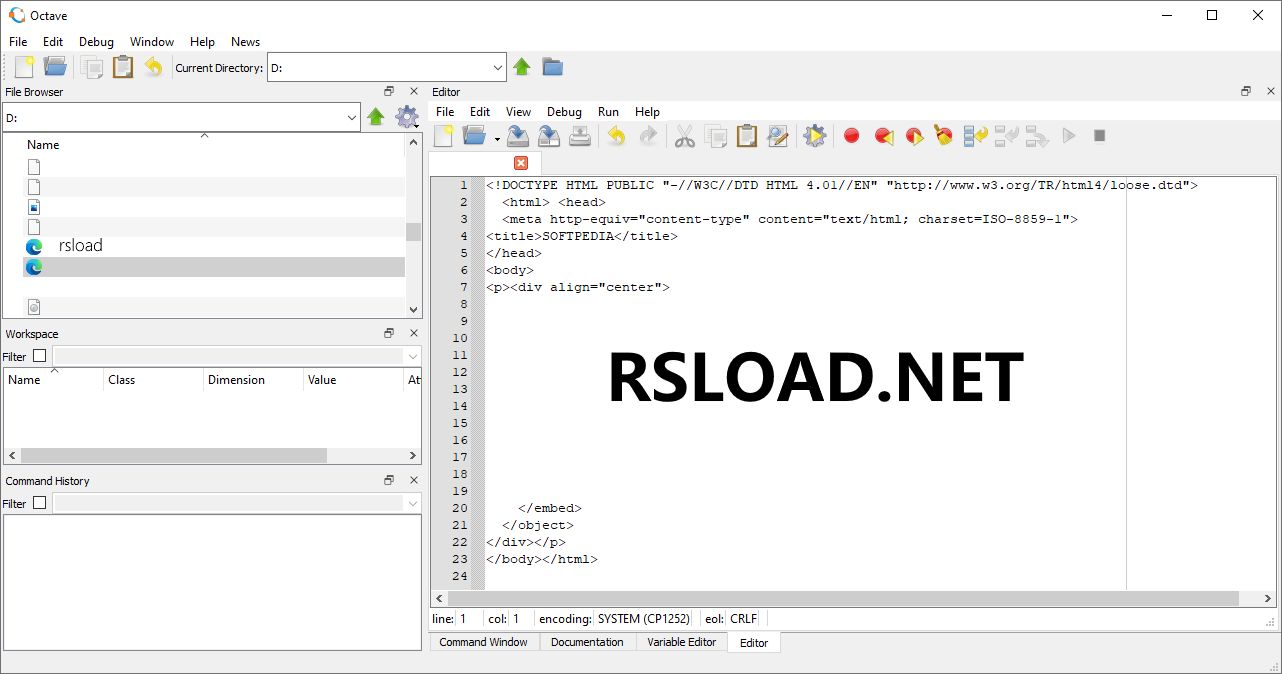The height and width of the screenshot is (674, 1282).
Task: Undock the File Browser panel
Action: click(389, 91)
